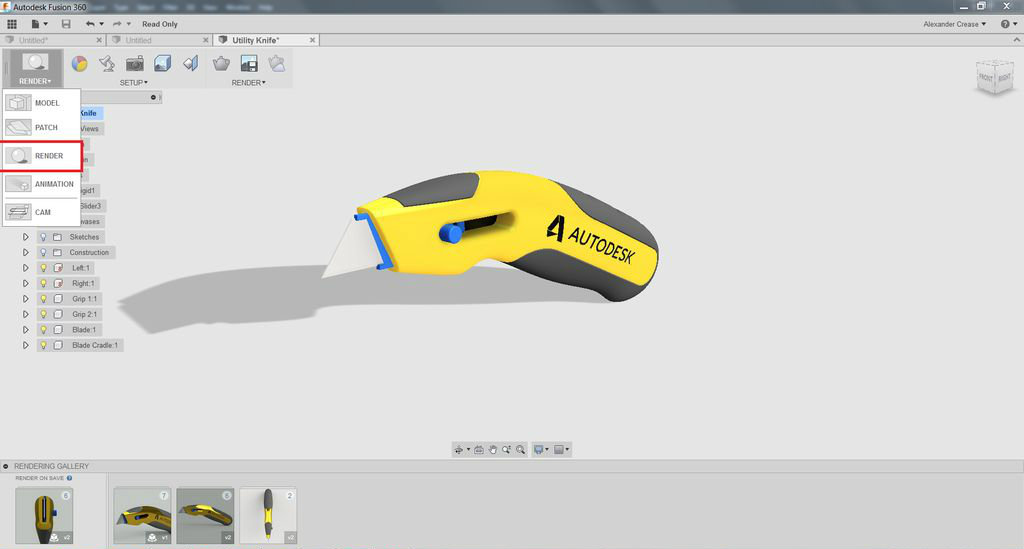Expand the Blade:1 component
This screenshot has width=1024, height=549.
point(25,330)
